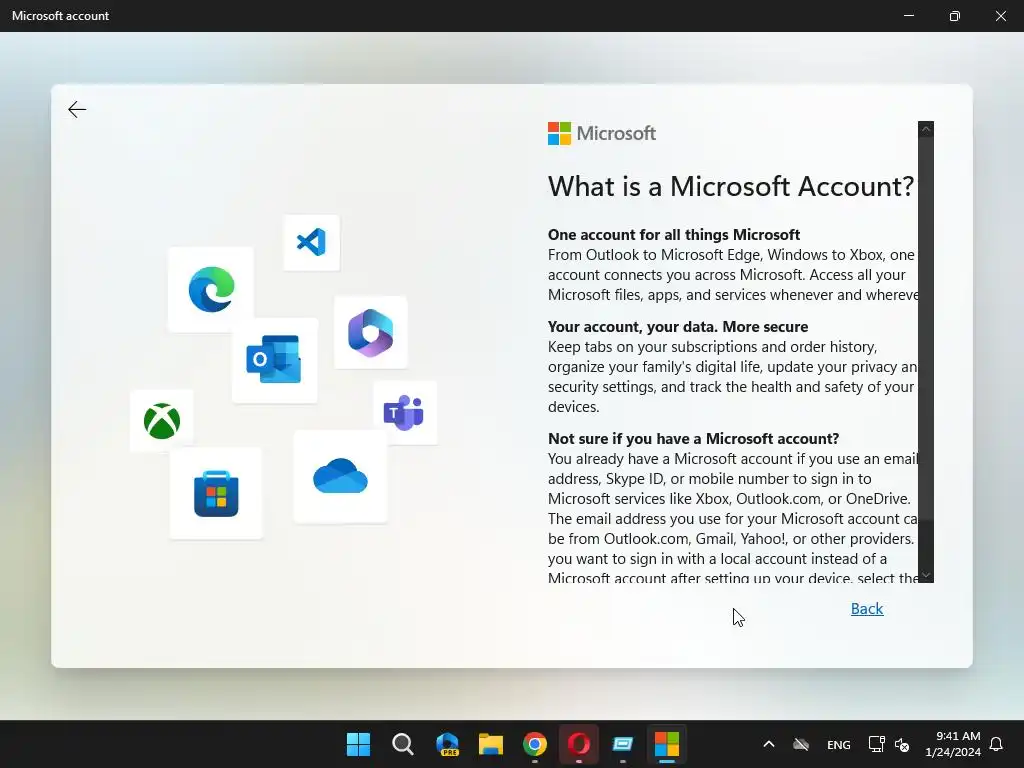This screenshot has width=1024, height=768.
Task: Click the OneDrive tray icon
Action: (x=801, y=744)
